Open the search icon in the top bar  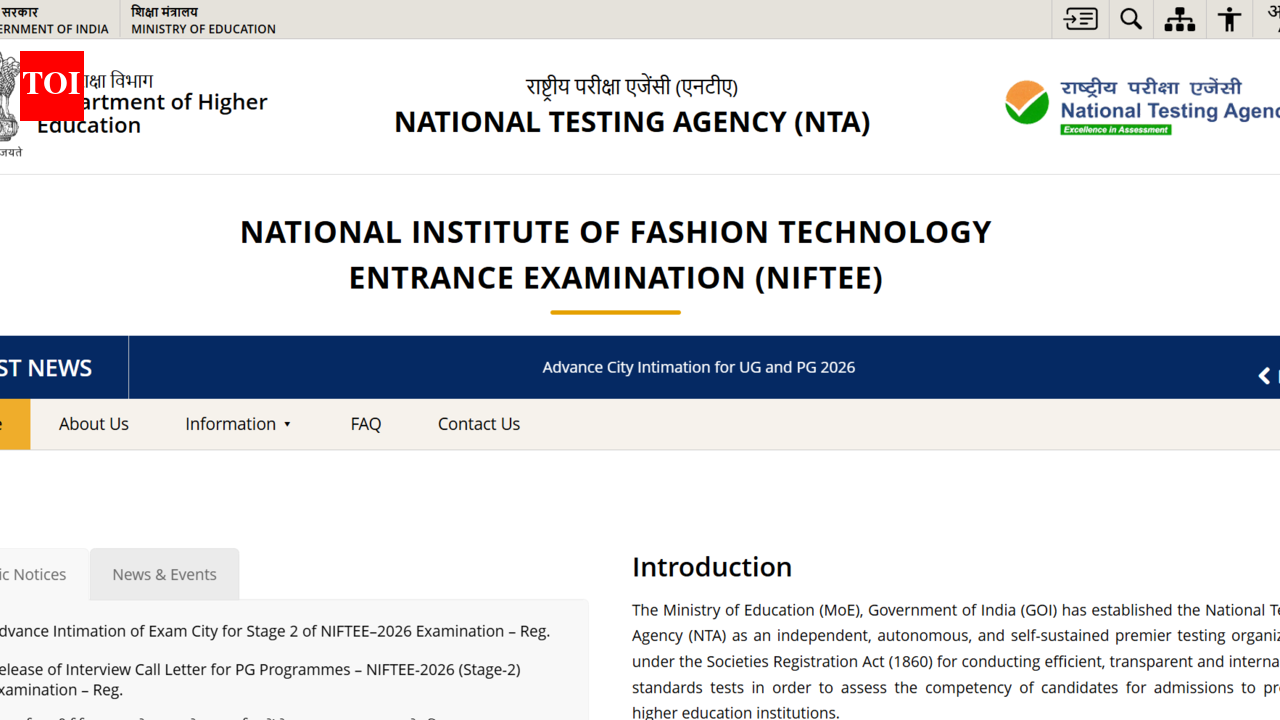pos(1130,19)
